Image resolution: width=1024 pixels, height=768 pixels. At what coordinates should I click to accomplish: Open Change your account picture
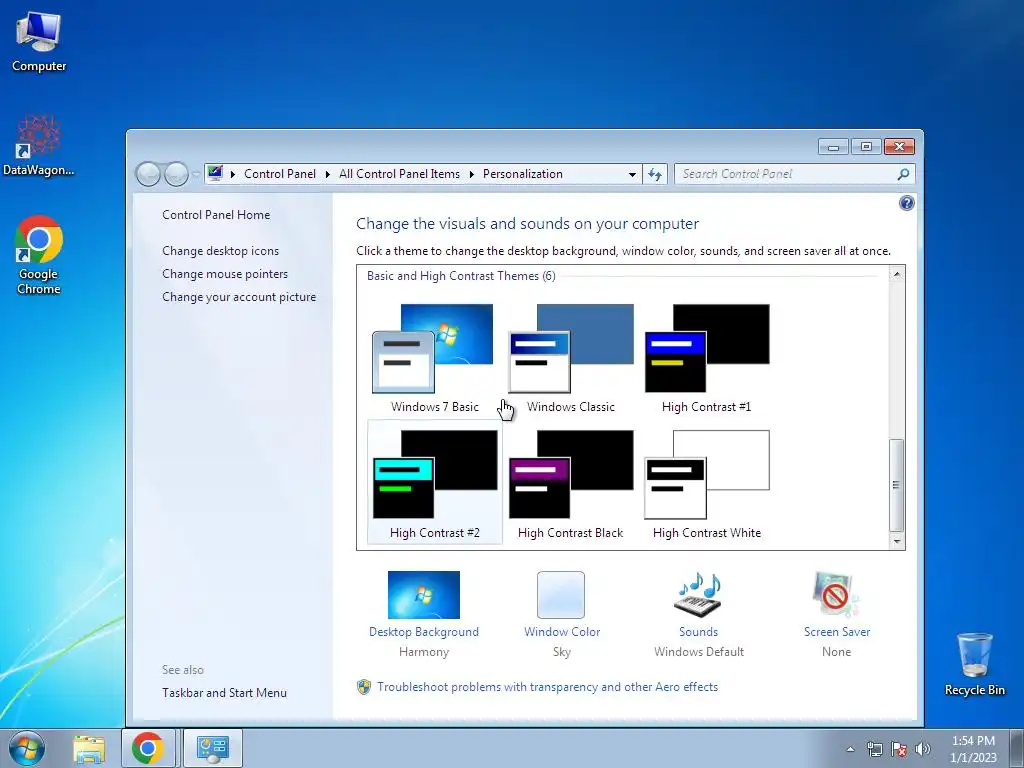point(239,296)
